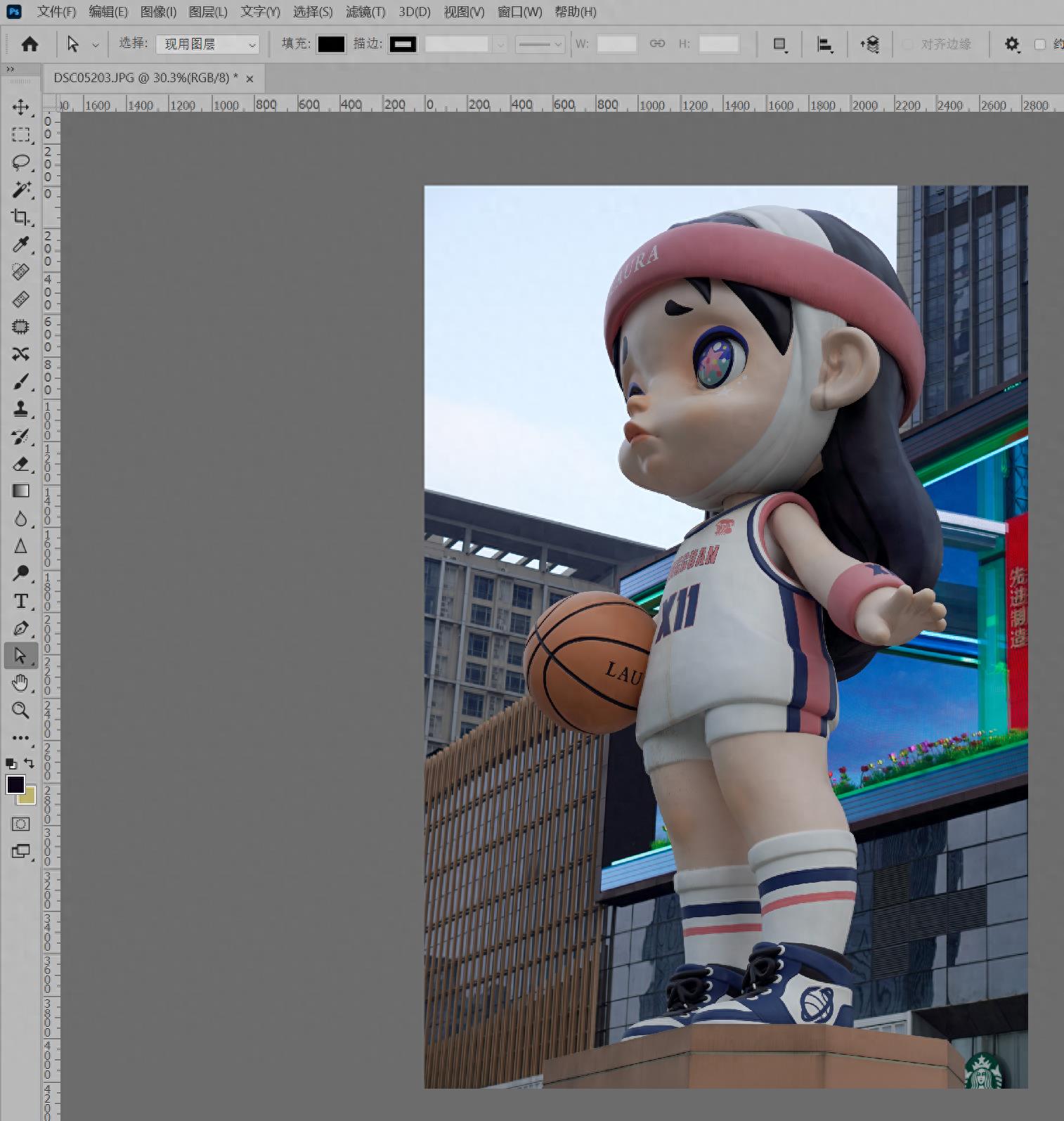Select the Lasso tool

tap(20, 162)
